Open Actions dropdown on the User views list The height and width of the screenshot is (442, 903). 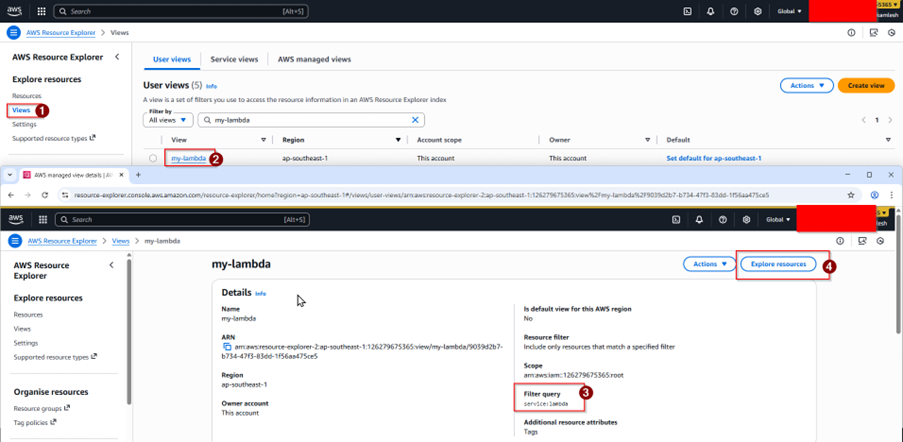click(807, 85)
